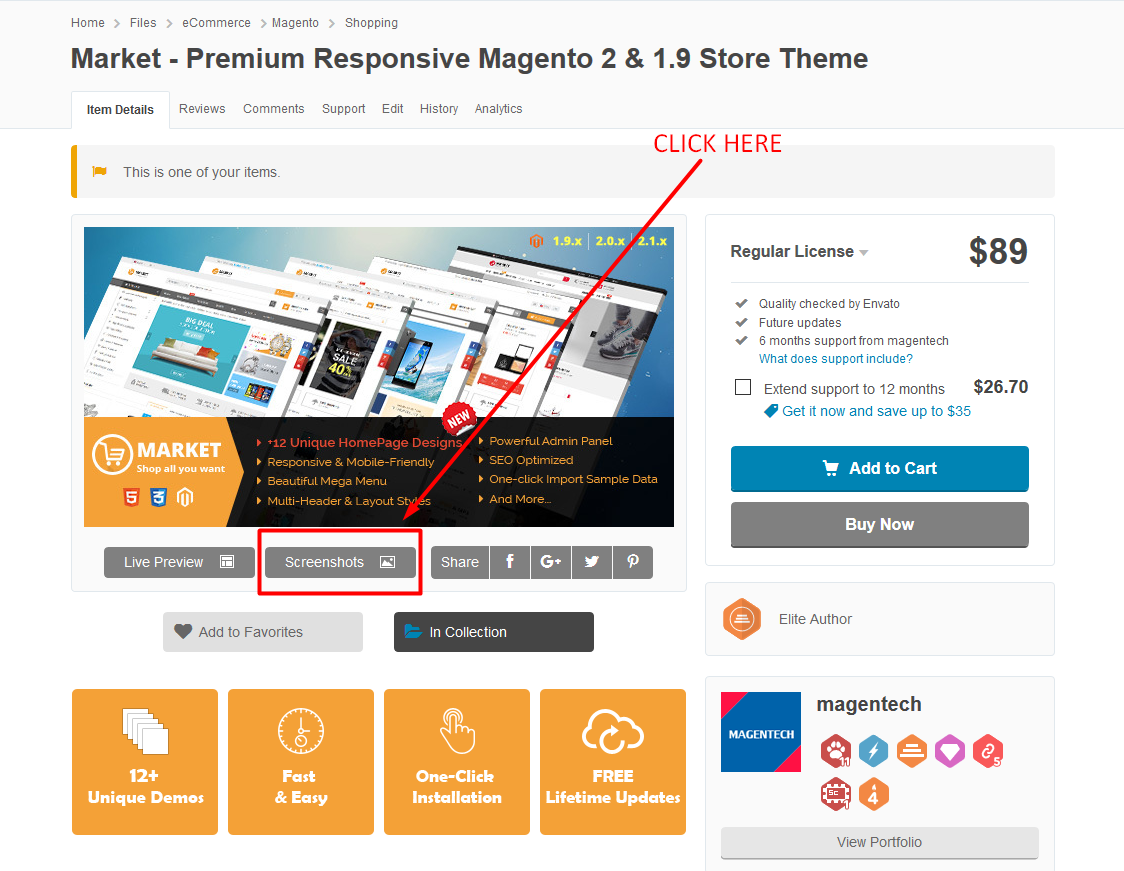Click the Add to Cart button
The image size is (1124, 871).
pos(880,469)
